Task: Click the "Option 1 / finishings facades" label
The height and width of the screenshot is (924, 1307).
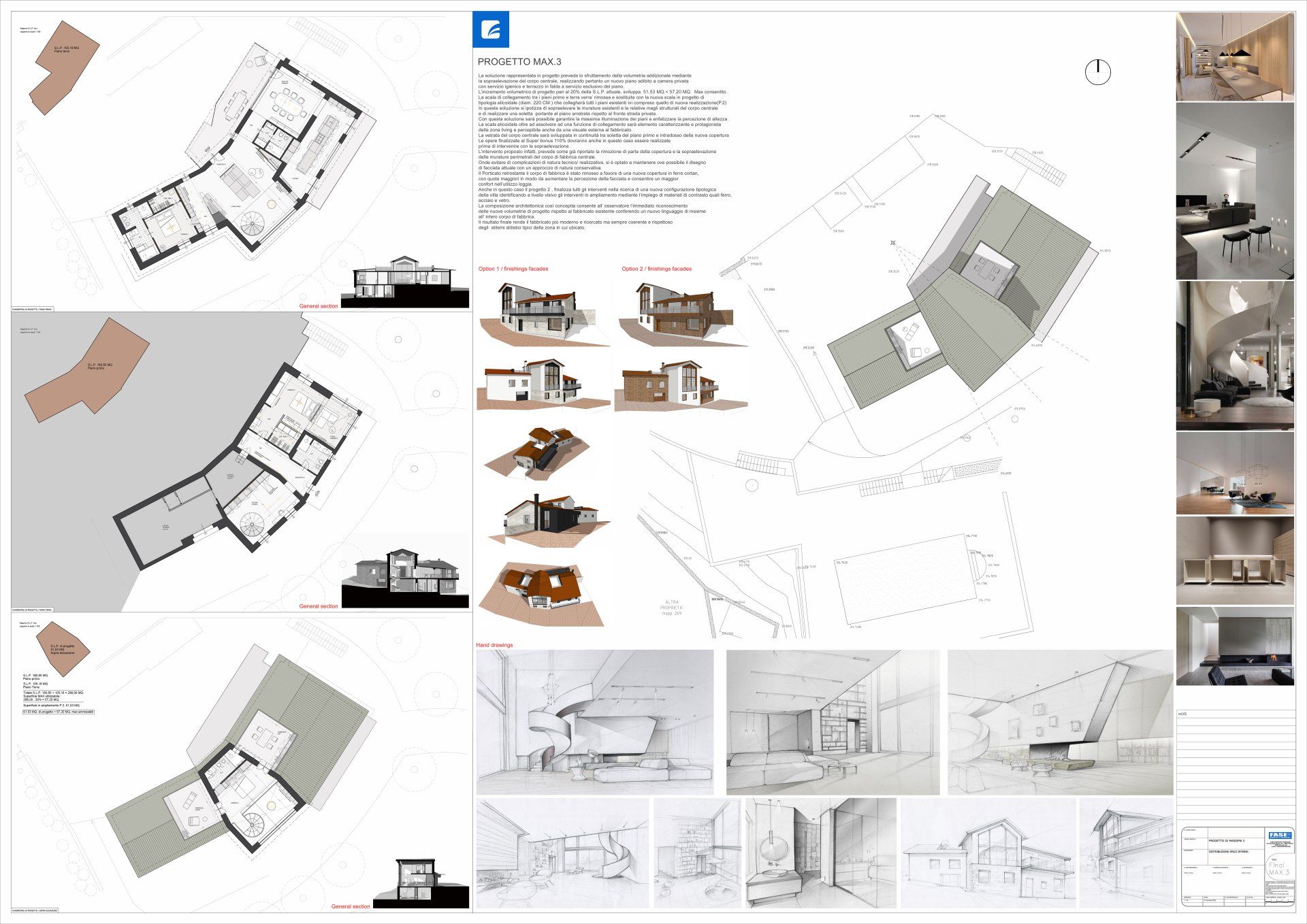Action: [x=513, y=269]
